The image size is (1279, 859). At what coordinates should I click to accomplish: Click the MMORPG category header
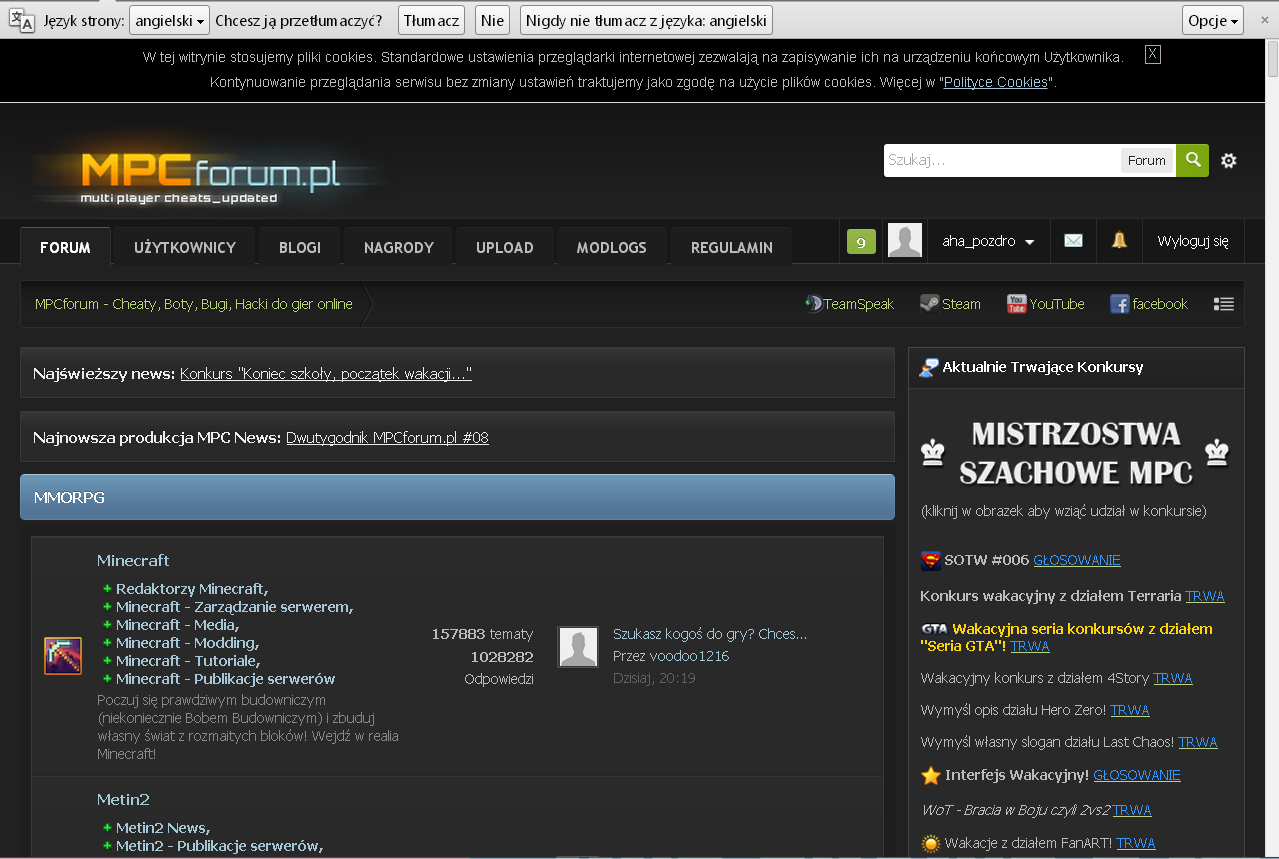click(457, 497)
